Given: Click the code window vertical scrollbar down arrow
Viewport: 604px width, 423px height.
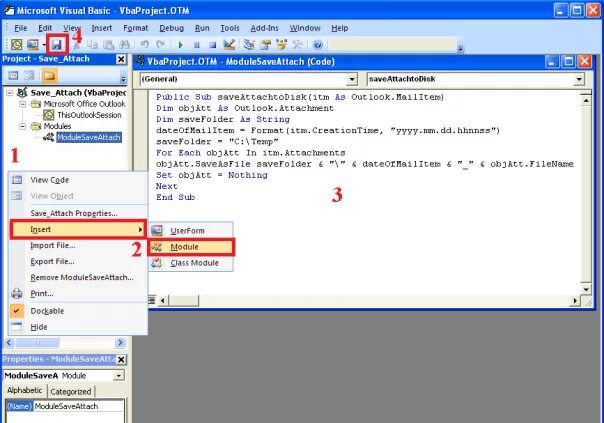Looking at the screenshot, I should 586,290.
